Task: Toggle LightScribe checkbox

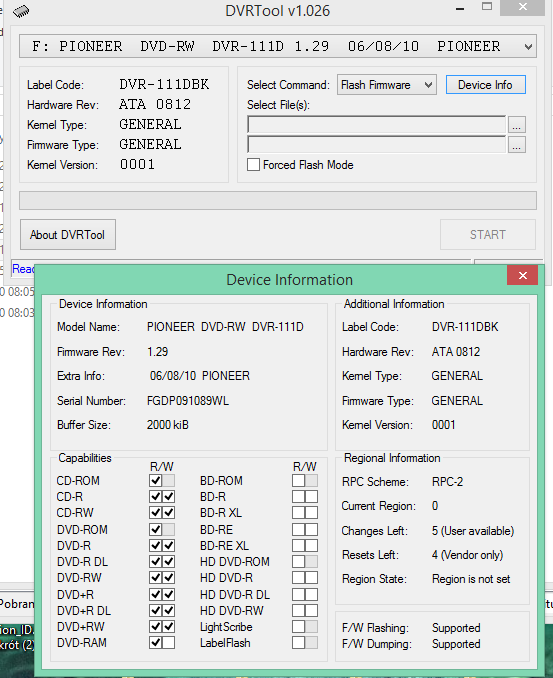Action: coord(298,627)
